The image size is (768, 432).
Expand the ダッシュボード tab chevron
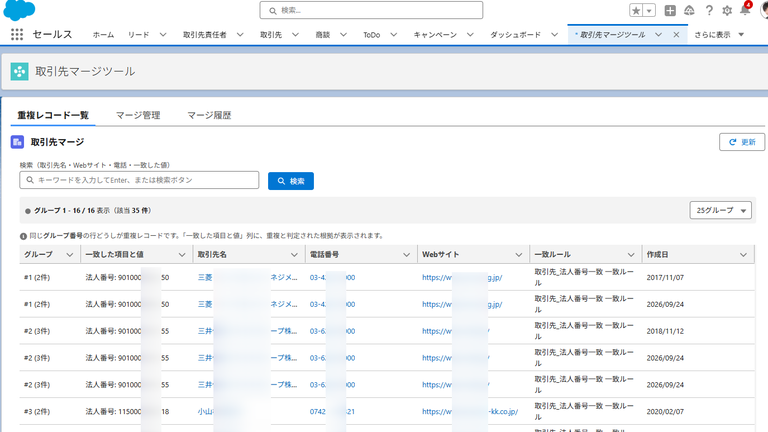[554, 35]
